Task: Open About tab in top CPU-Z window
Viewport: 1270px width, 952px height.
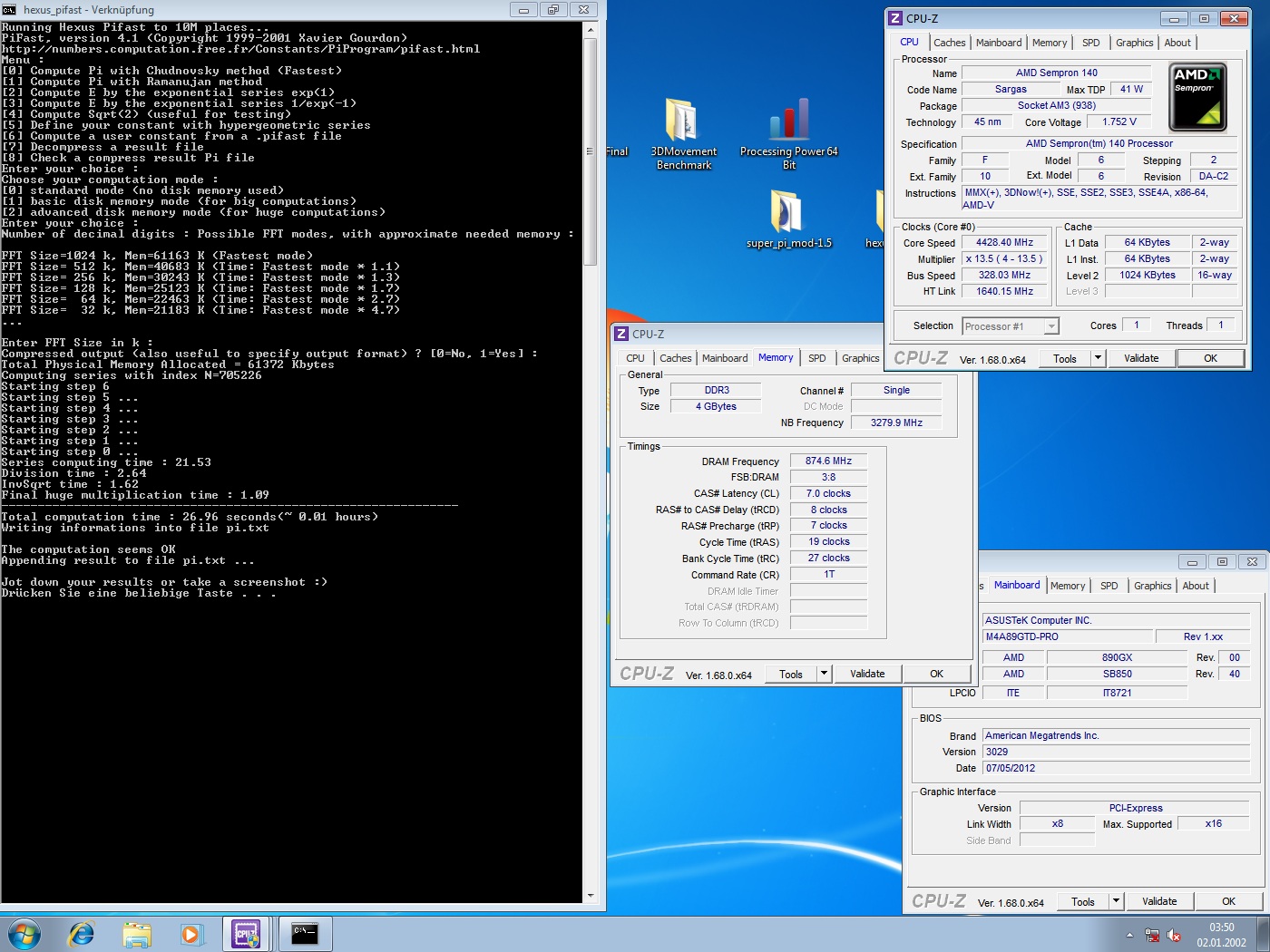Action: click(1177, 43)
